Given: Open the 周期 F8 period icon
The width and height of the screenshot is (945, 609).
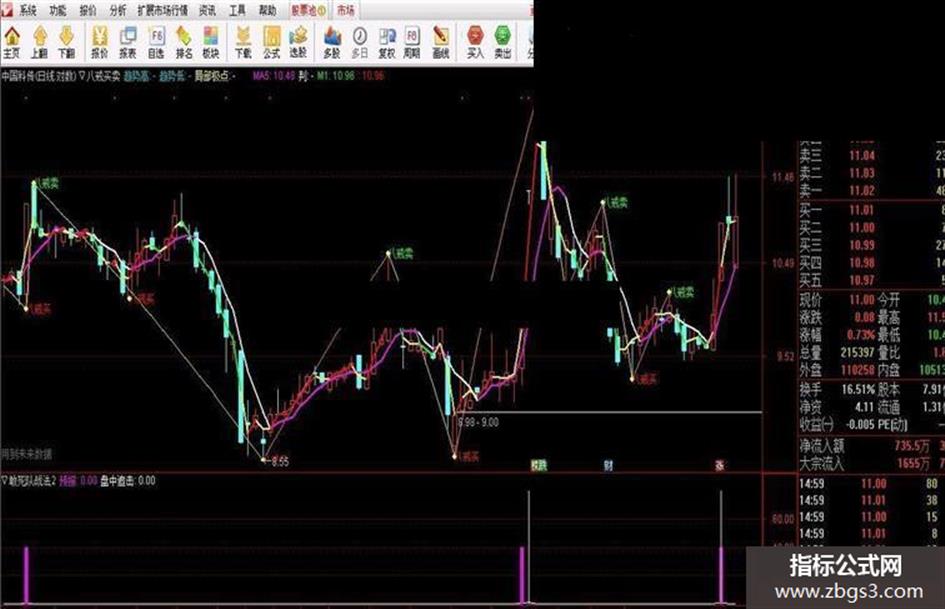Looking at the screenshot, I should (412, 43).
